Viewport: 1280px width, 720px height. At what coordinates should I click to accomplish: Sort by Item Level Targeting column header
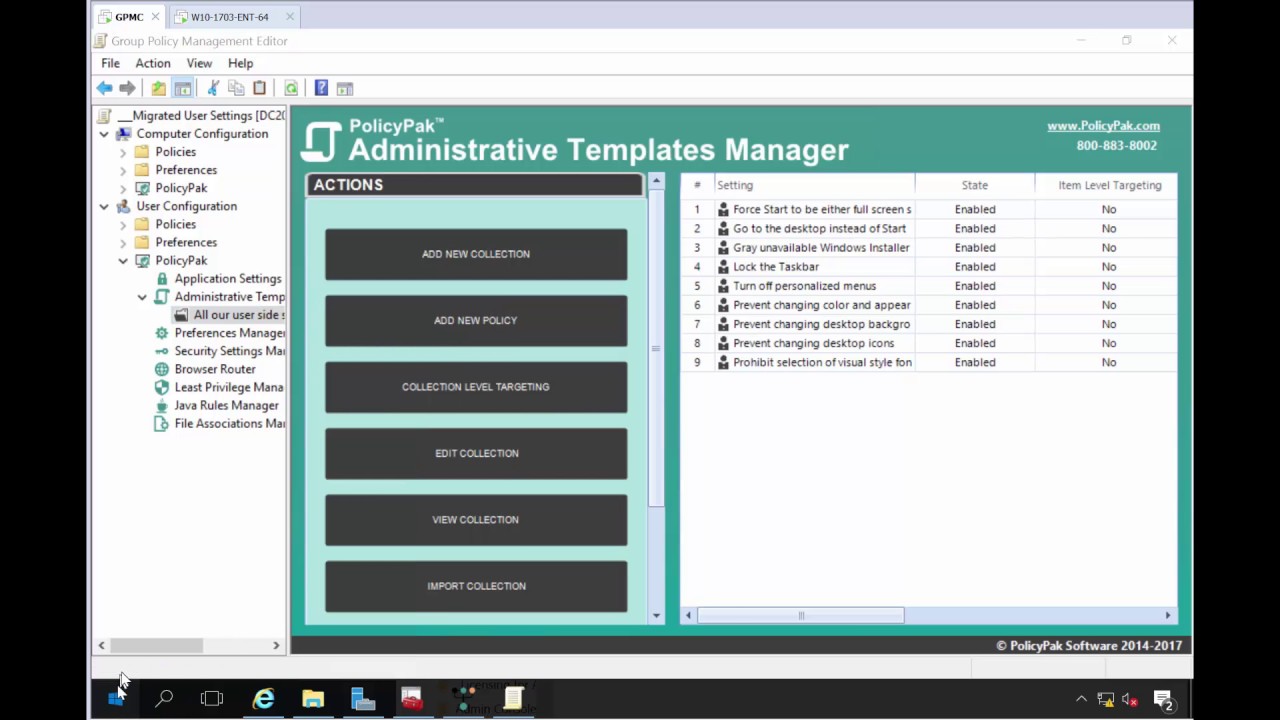pos(1109,185)
